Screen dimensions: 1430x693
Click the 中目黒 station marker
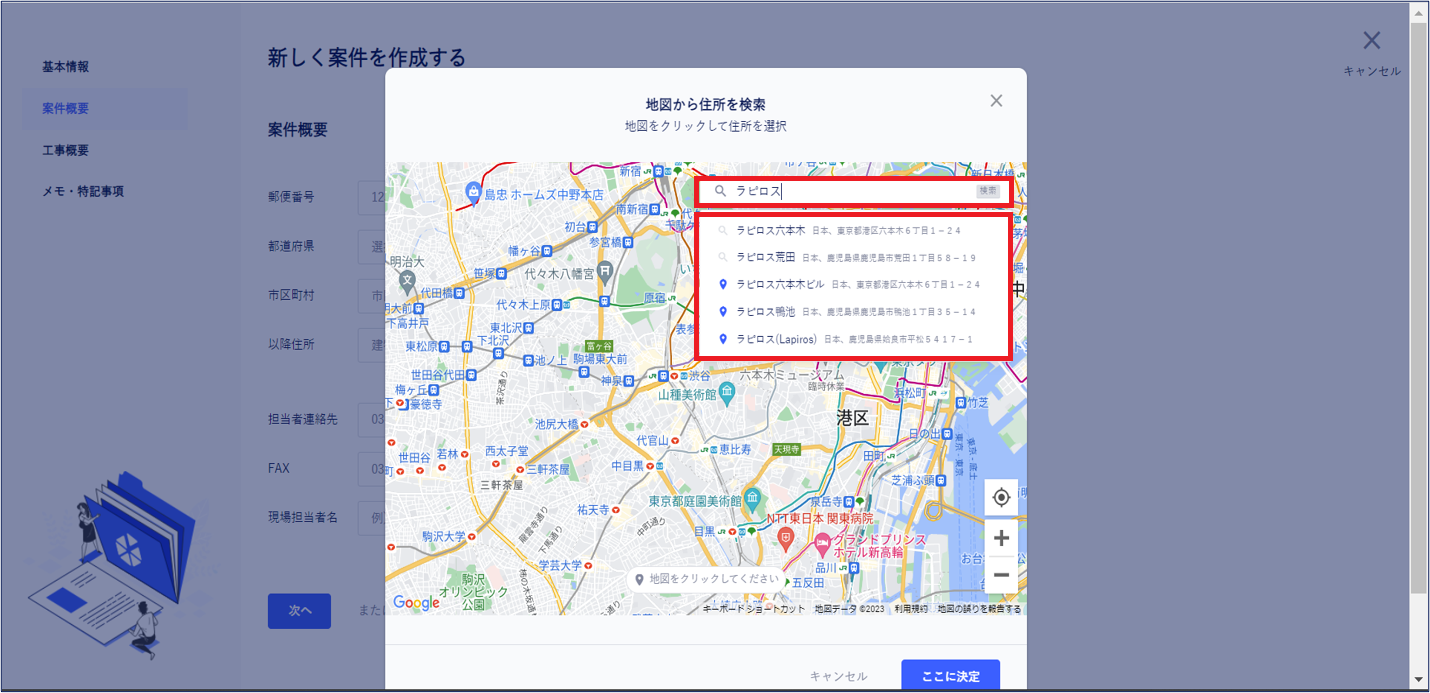click(651, 465)
